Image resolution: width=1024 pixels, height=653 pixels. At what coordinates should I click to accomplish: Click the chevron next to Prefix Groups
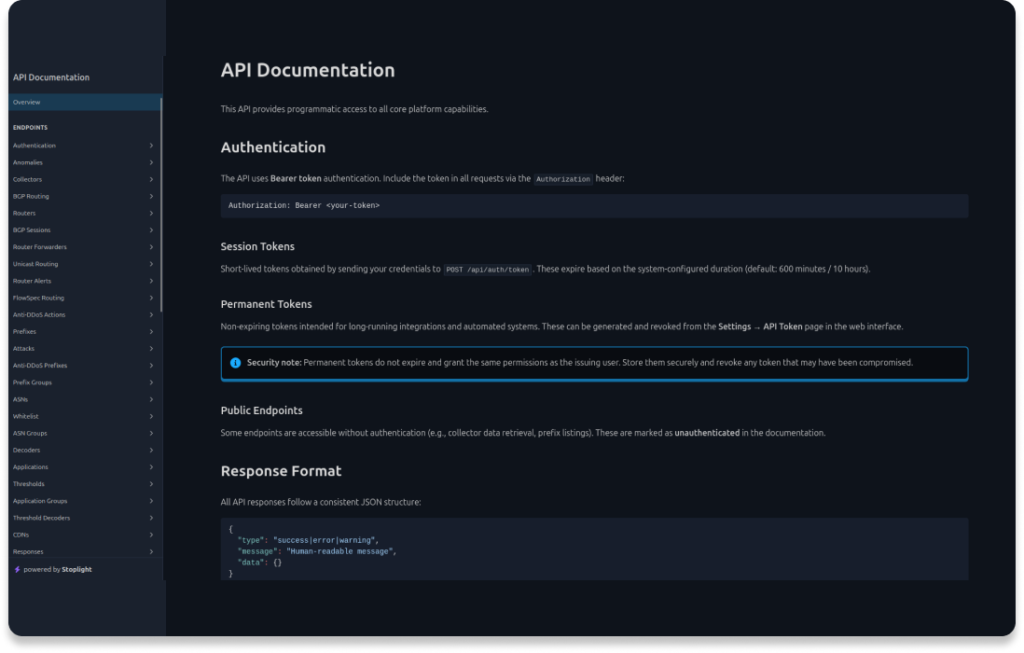[x=151, y=383]
